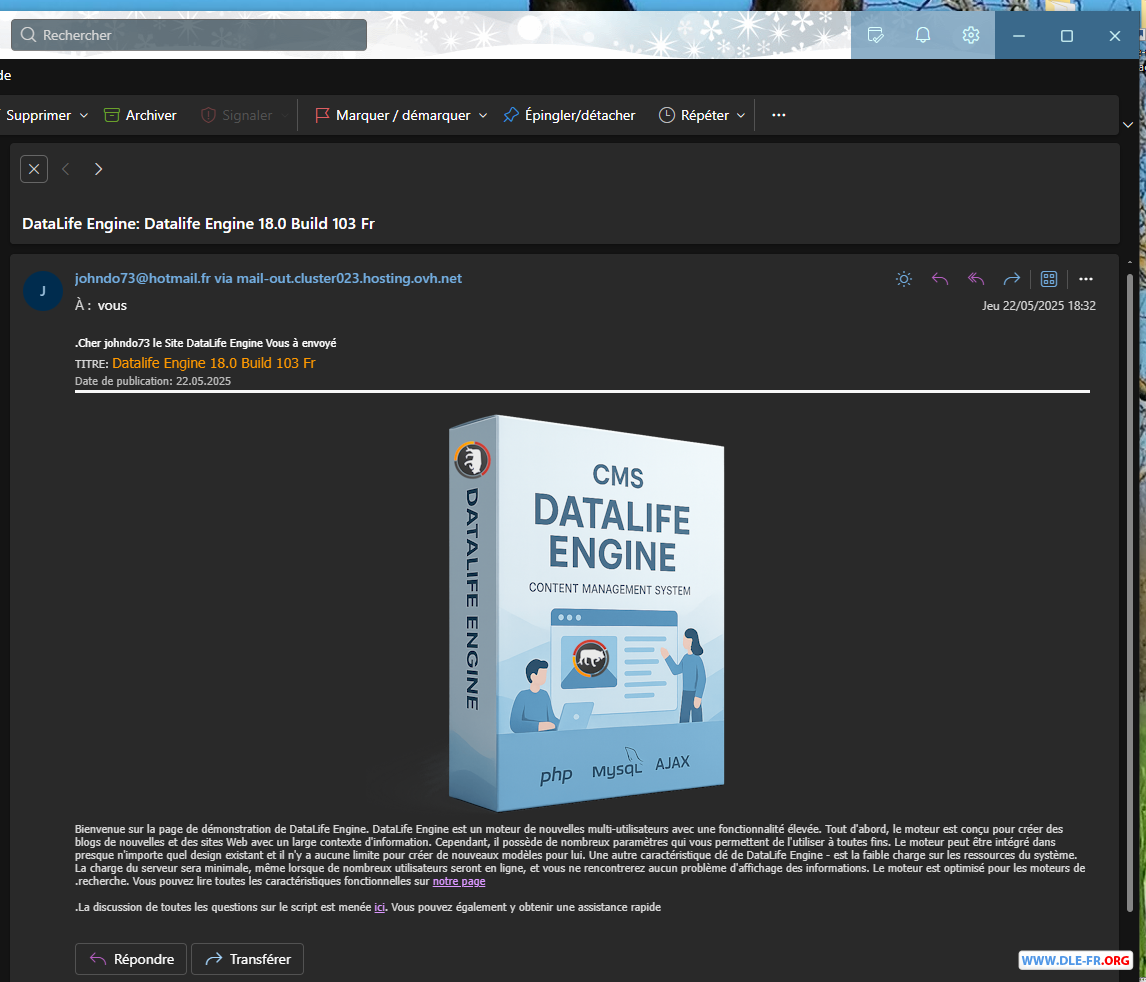The width and height of the screenshot is (1146, 982).
Task: Click the Rechercher search field
Action: click(189, 35)
